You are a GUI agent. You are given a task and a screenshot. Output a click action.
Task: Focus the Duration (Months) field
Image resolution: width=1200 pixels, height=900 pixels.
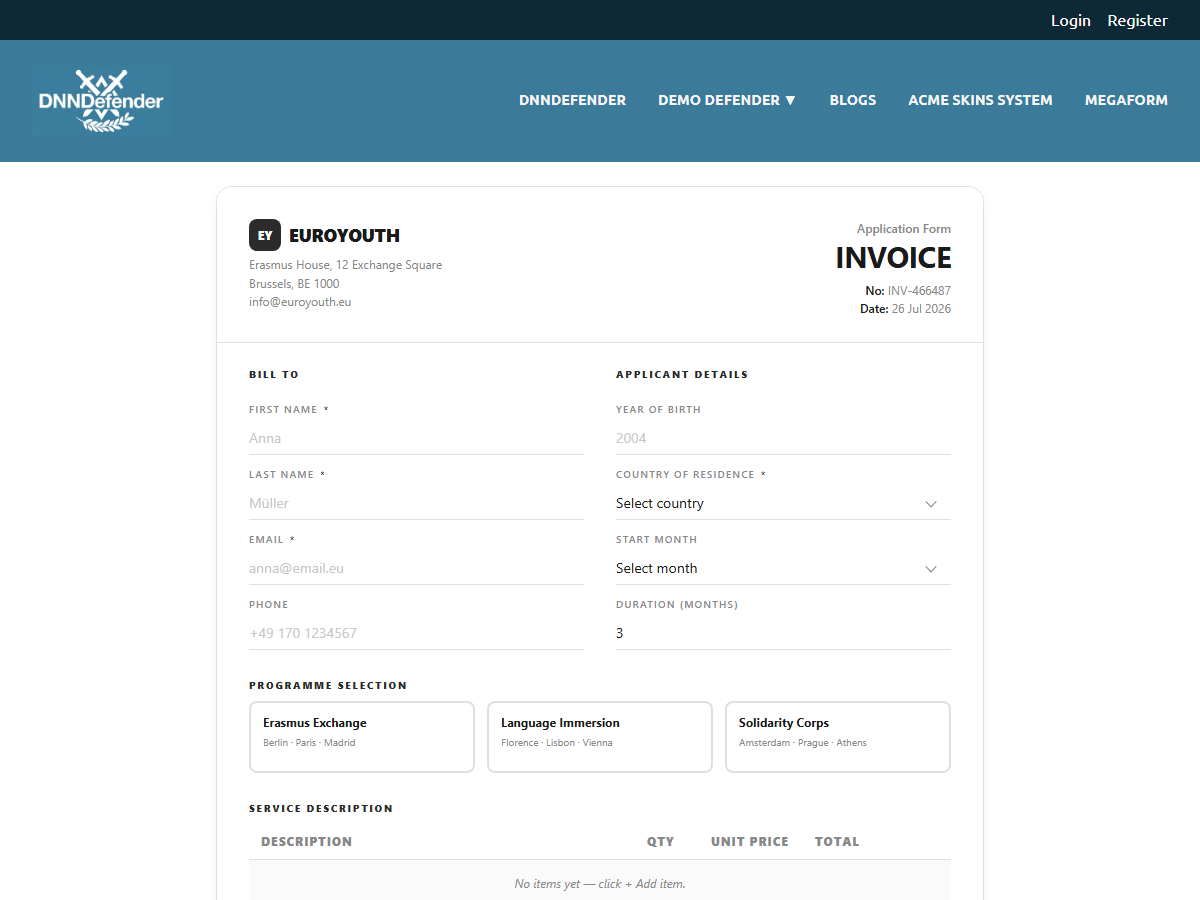click(x=783, y=633)
